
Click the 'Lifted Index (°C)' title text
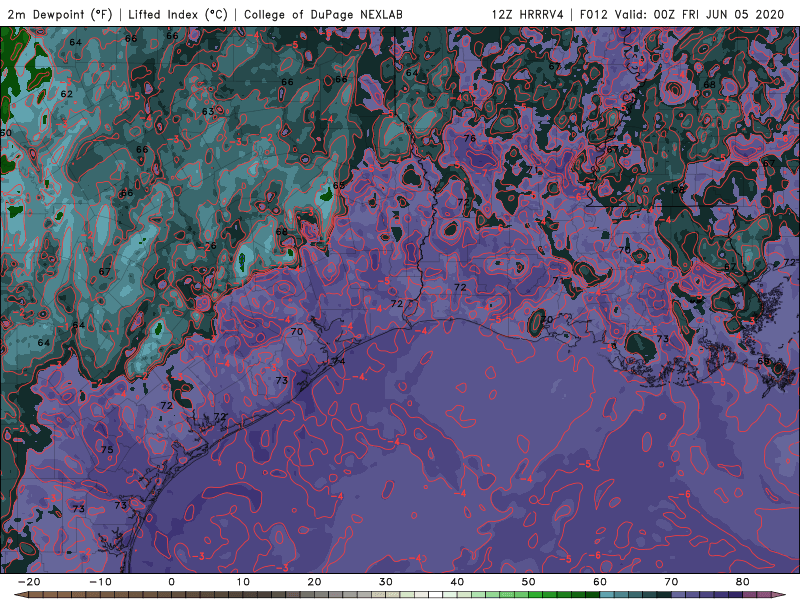[x=178, y=14]
